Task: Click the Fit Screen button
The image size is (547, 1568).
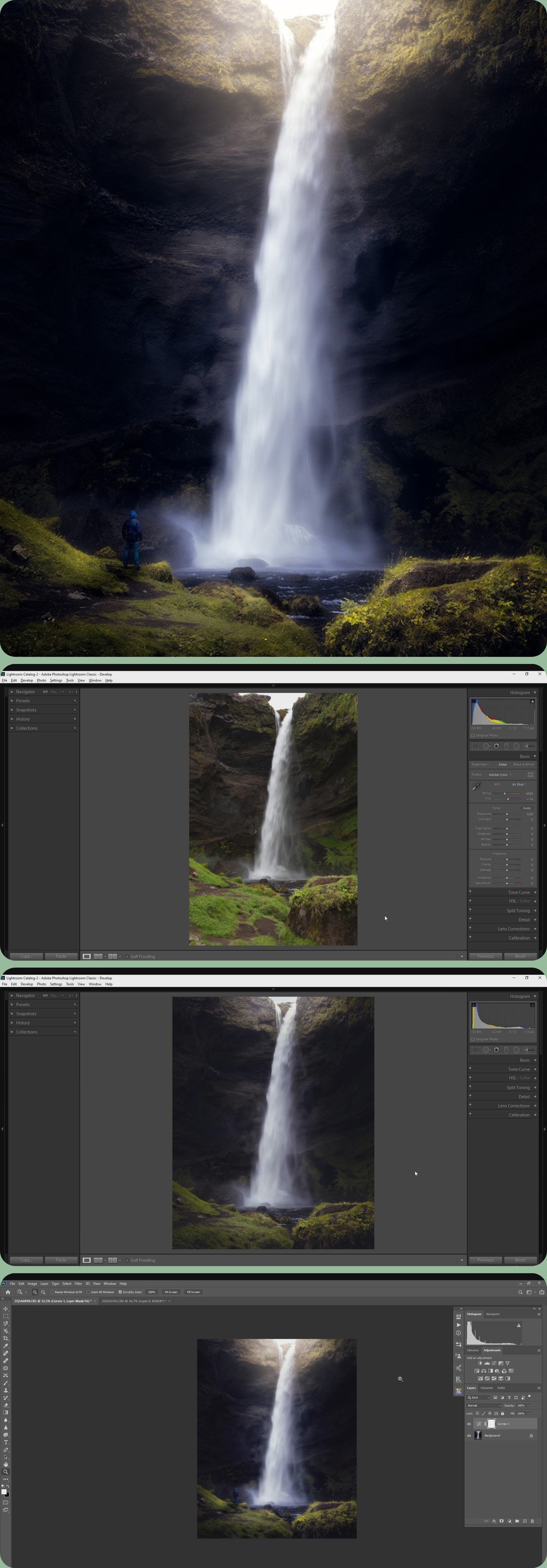Action: (171, 1292)
